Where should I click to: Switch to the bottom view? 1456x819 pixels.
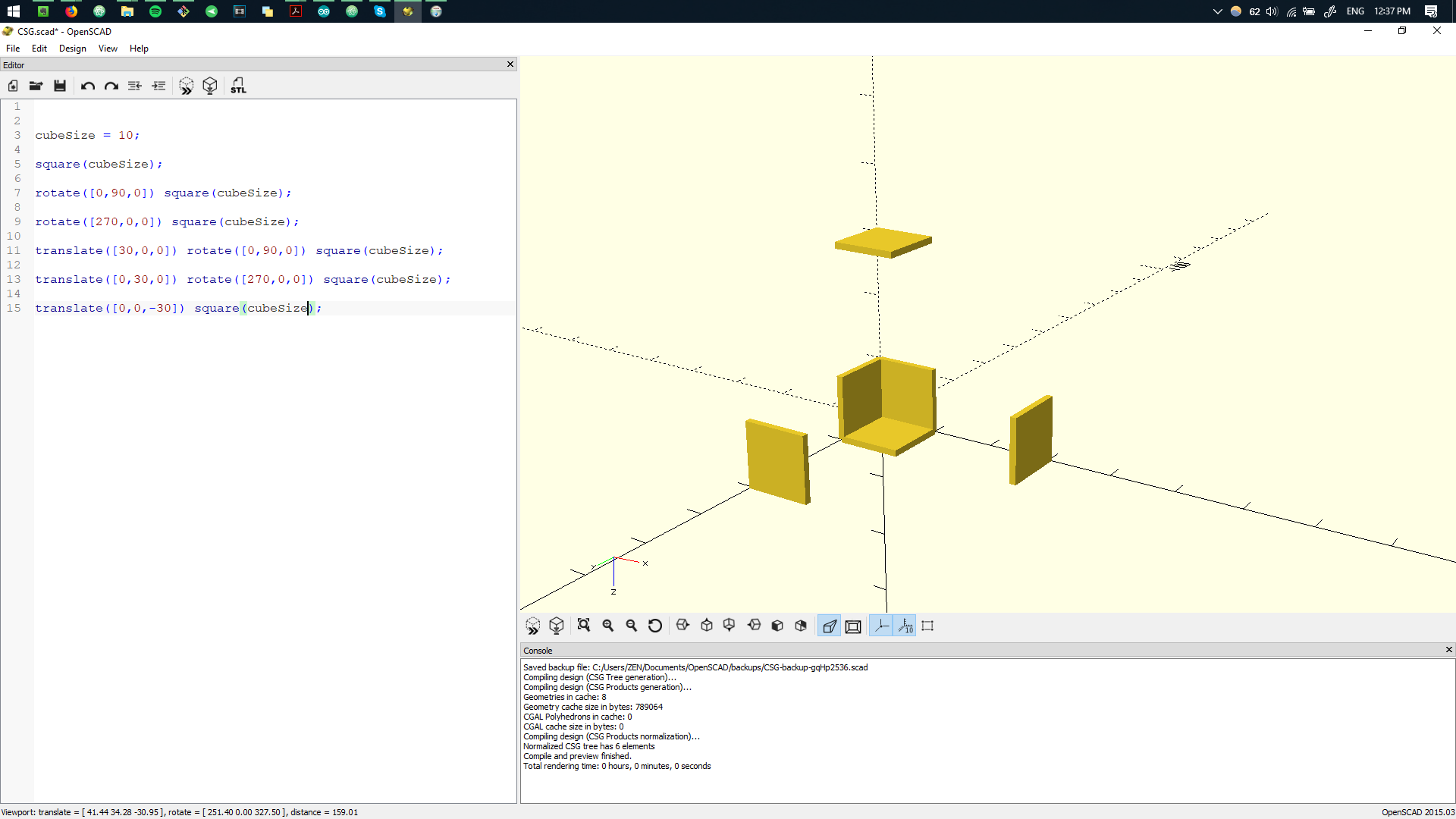coord(730,626)
